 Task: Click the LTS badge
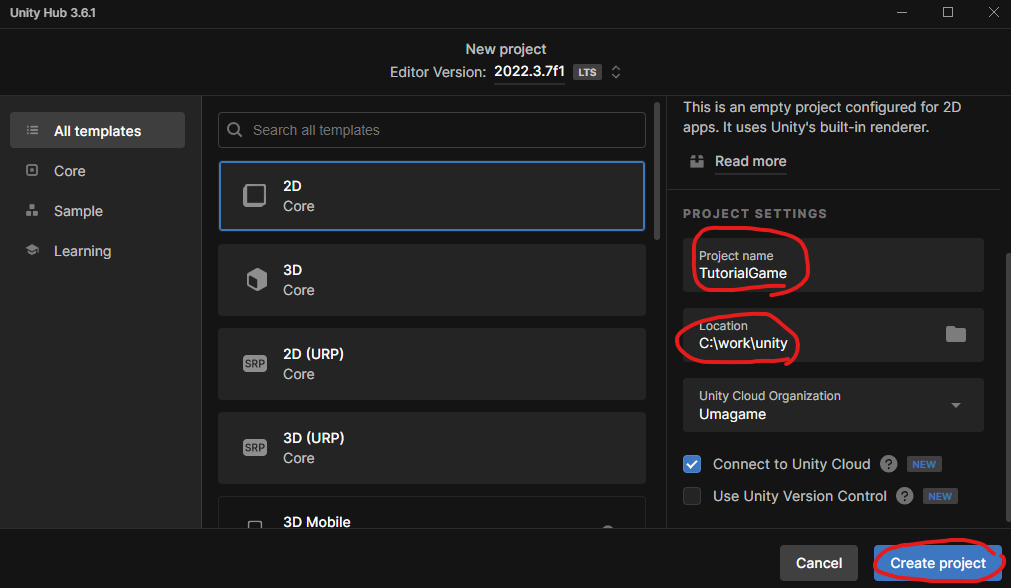[587, 72]
